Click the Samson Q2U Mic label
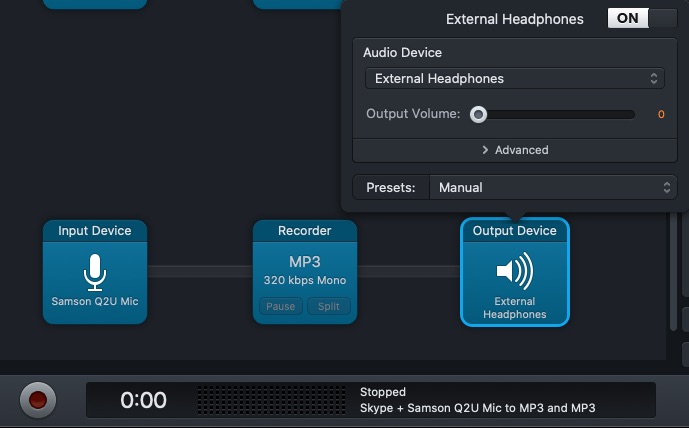Screen dimensions: 689x428 point(95,301)
